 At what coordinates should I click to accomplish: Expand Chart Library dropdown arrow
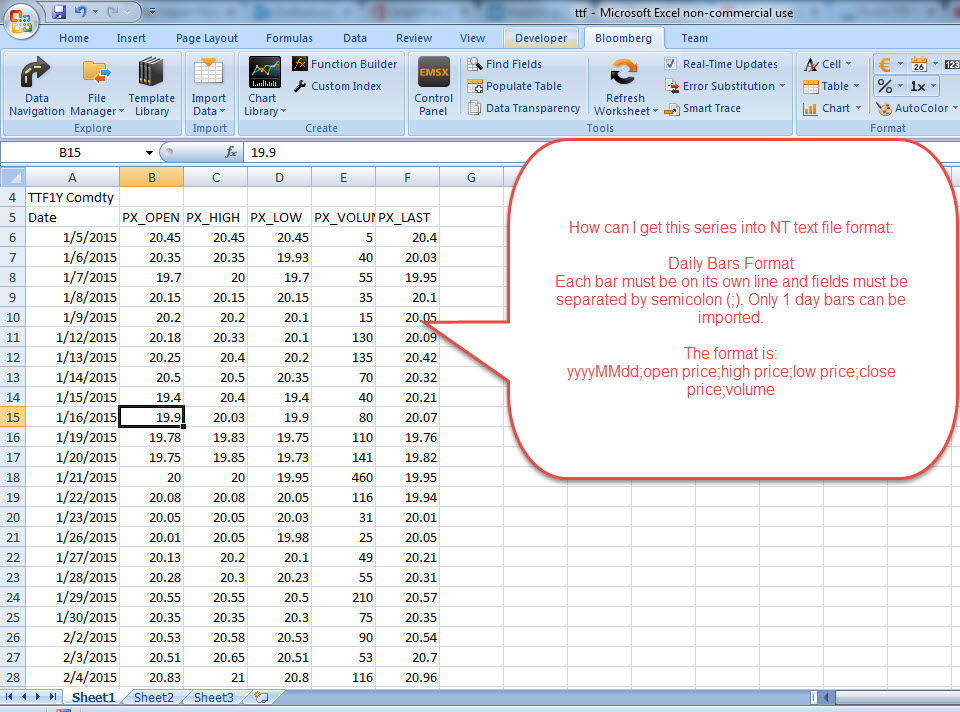point(283,111)
